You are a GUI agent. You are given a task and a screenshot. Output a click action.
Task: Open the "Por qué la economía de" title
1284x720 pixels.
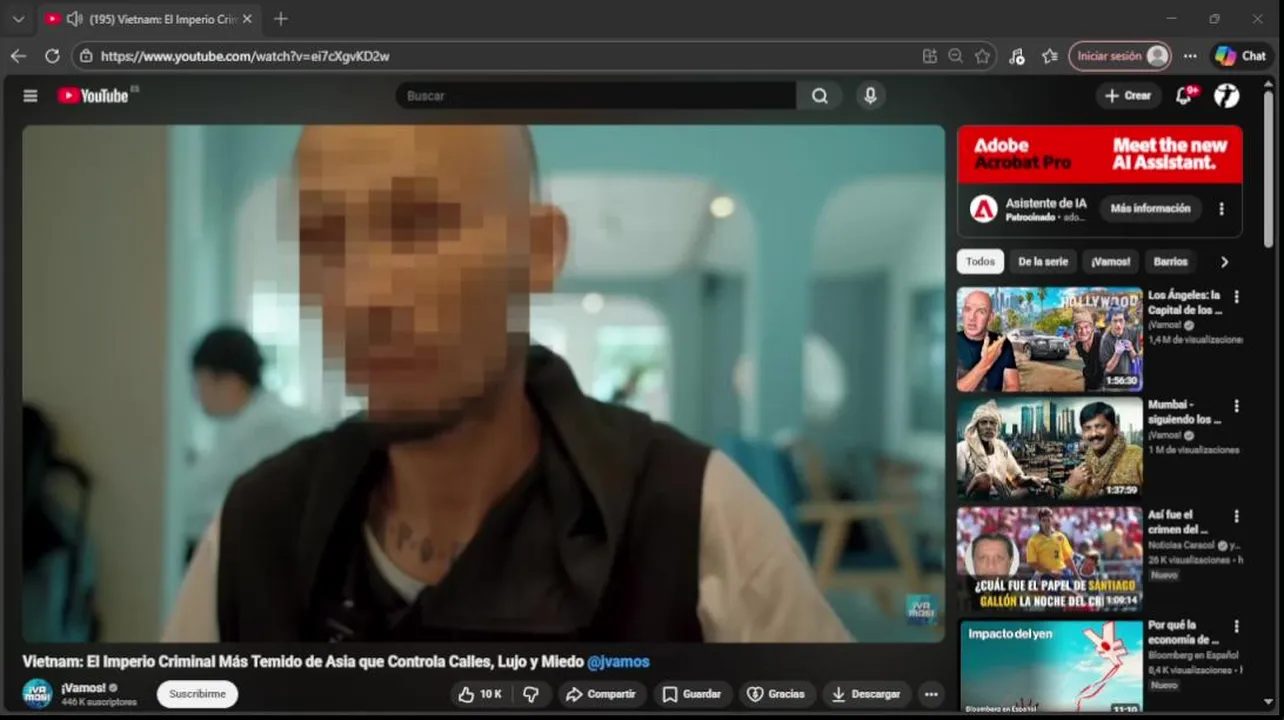point(1185,632)
